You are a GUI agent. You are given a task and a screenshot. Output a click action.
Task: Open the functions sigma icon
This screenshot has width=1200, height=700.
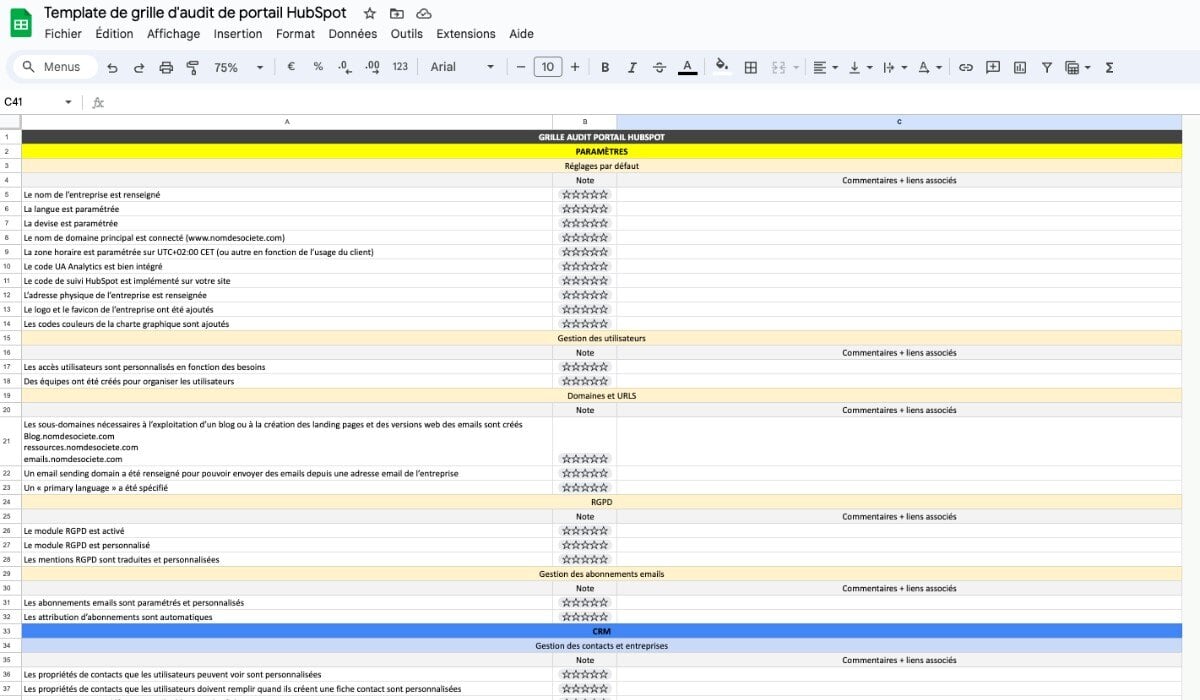coord(1109,67)
